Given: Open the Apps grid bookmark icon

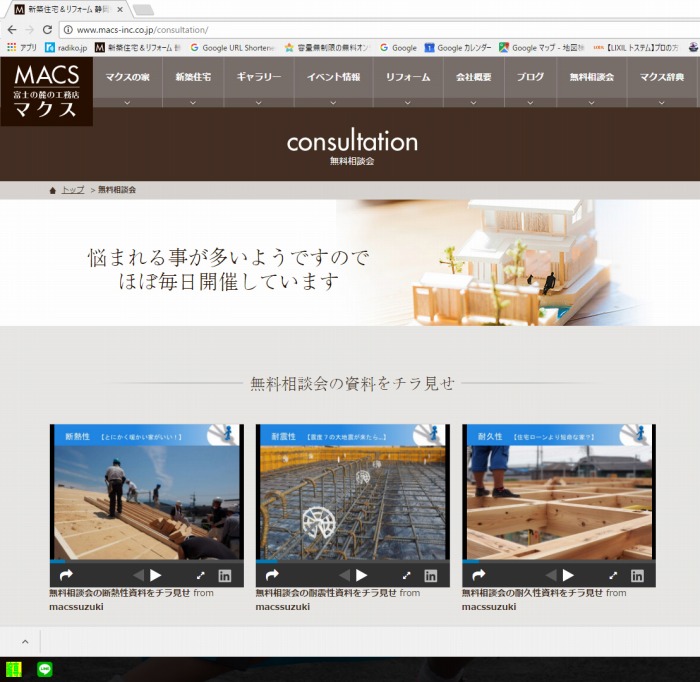Looking at the screenshot, I should pyautogui.click(x=12, y=47).
